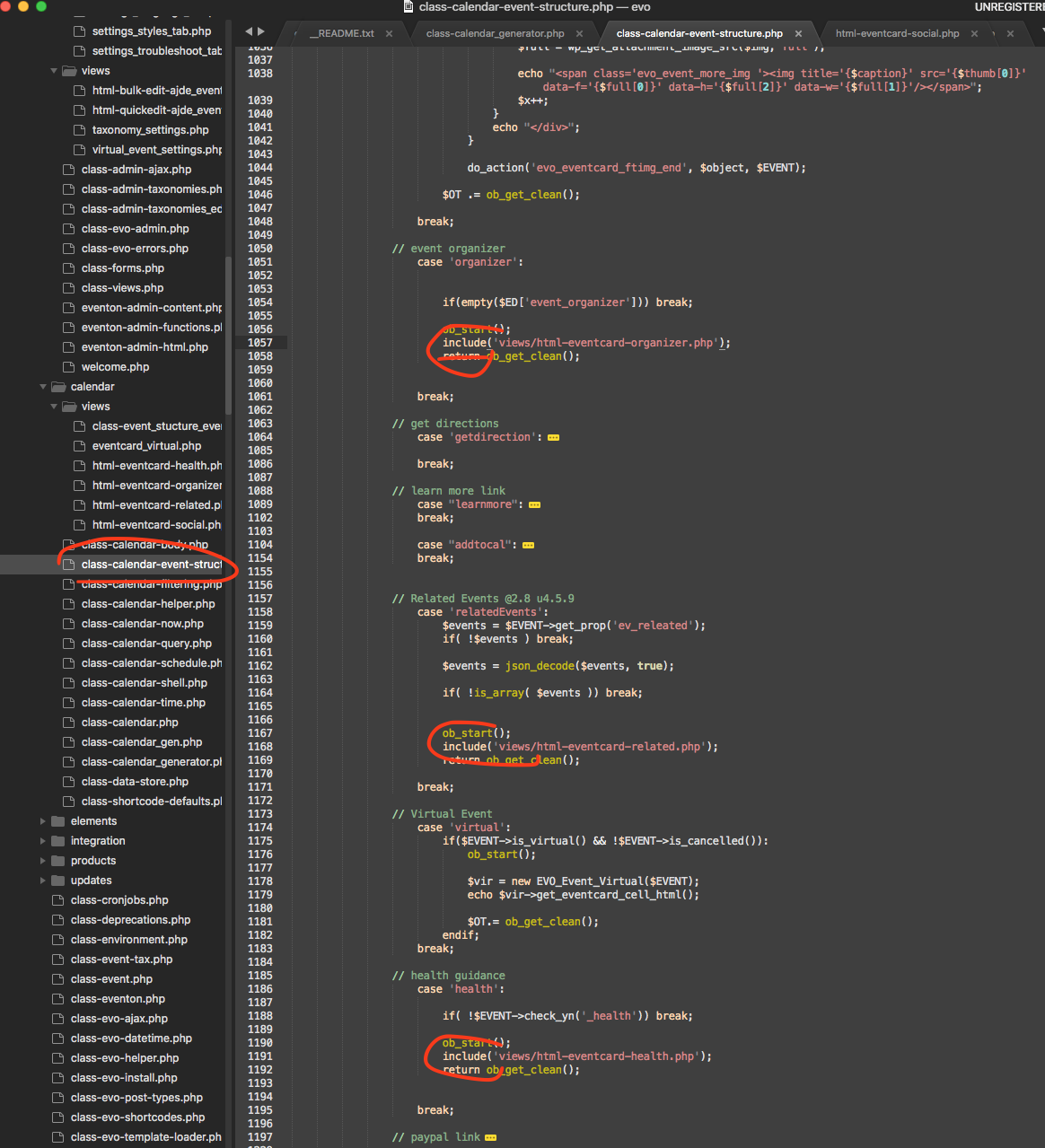Image resolution: width=1045 pixels, height=1148 pixels.
Task: Expand the integration folder
Action: point(43,841)
